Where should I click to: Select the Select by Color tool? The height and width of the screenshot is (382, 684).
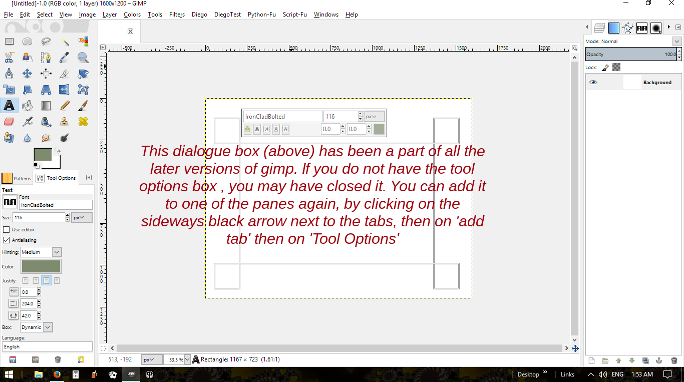83,42
